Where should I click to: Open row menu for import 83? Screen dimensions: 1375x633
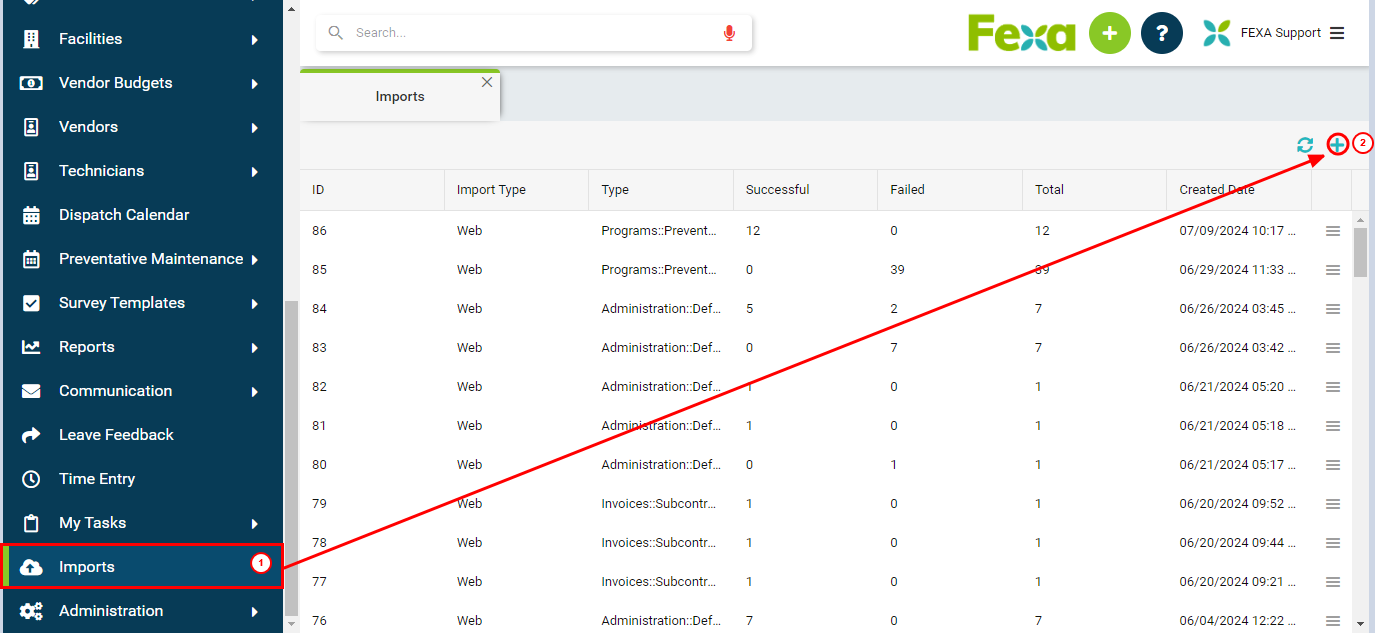pos(1332,348)
